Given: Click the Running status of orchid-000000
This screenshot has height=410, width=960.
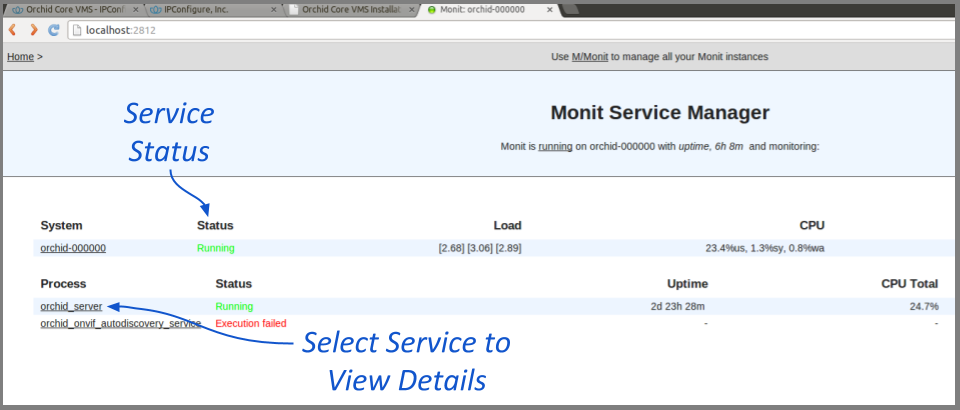Looking at the screenshot, I should coord(216,248).
